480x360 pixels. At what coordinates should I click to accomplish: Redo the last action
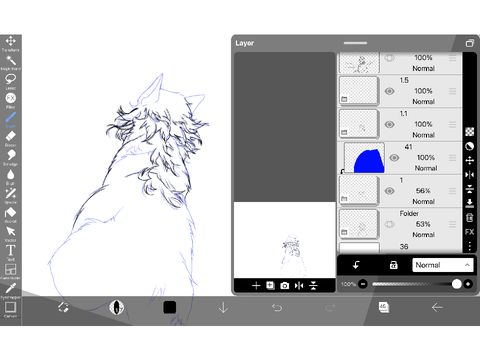[330, 307]
